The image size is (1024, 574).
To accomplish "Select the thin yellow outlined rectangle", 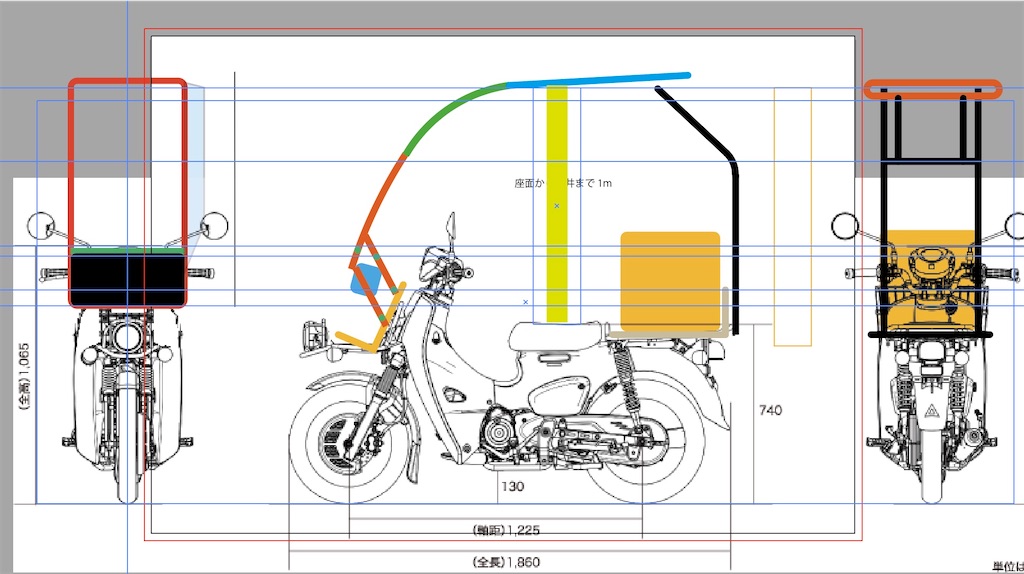I will [793, 217].
